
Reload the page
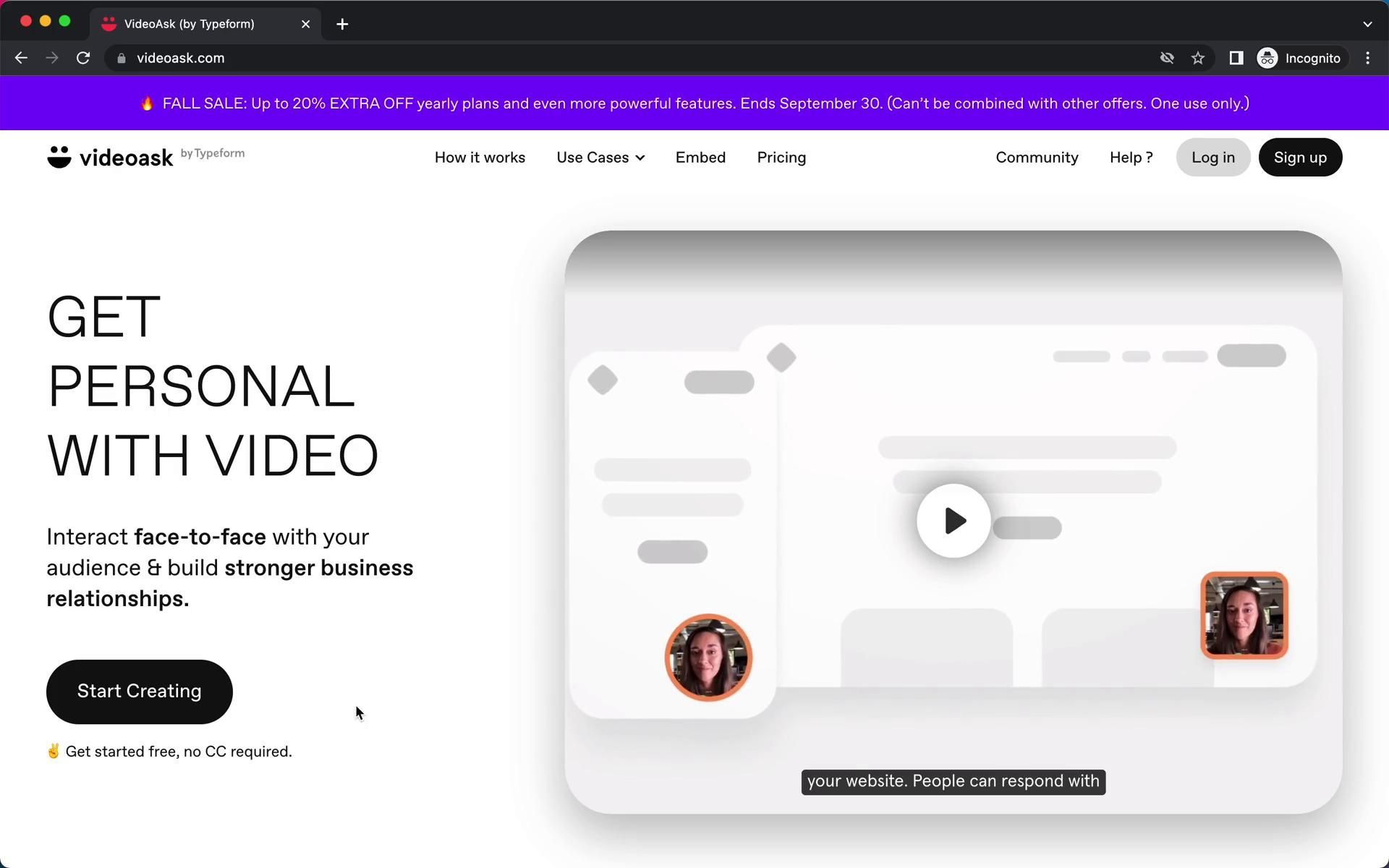click(x=83, y=58)
